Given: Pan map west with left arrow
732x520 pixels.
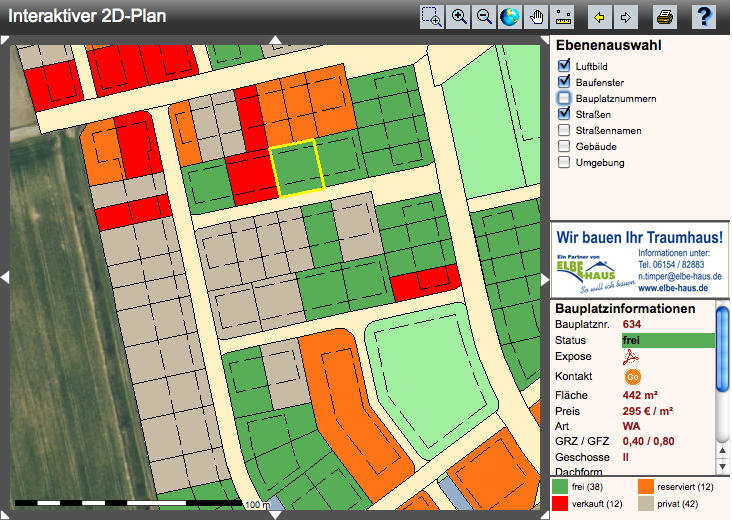Looking at the screenshot, I should coord(5,278).
